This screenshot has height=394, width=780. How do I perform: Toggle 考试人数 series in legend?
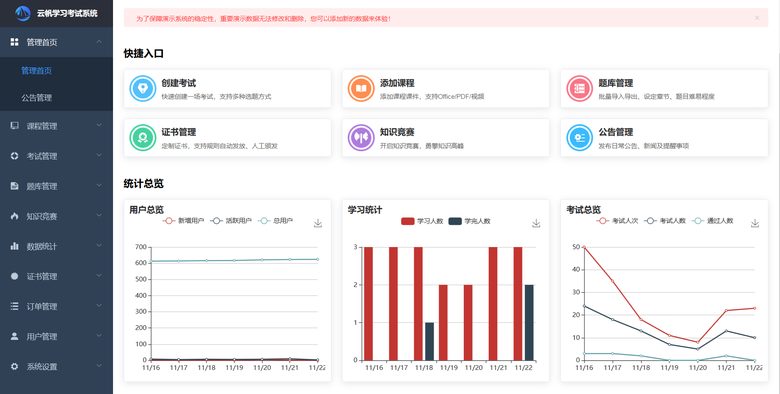(665, 221)
